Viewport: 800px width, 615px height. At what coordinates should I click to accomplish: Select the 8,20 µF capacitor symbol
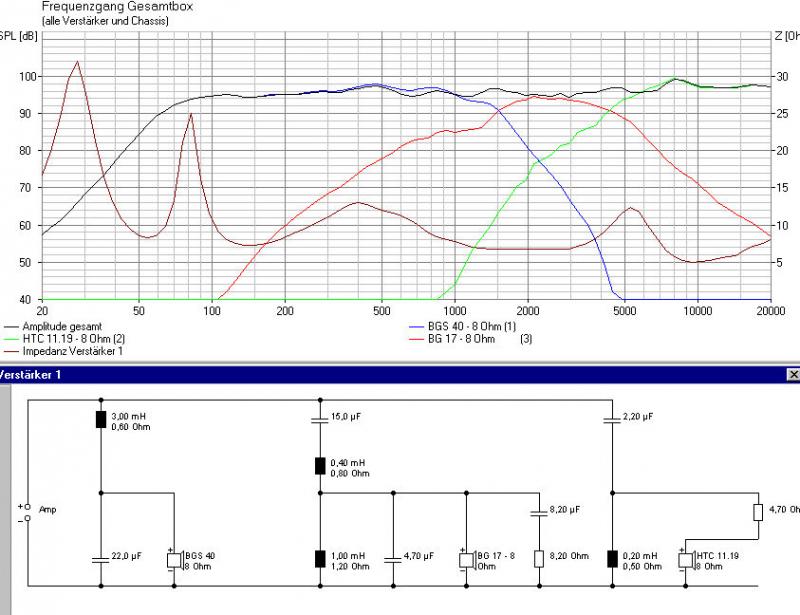coord(539,513)
